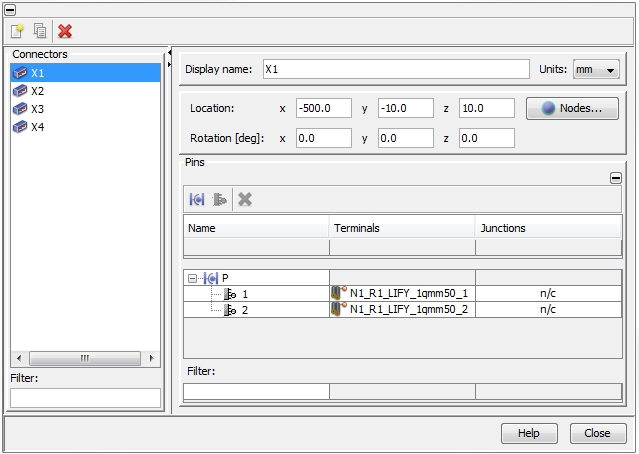Sort by the Terminals column header
The height and width of the screenshot is (454, 639).
[402, 228]
